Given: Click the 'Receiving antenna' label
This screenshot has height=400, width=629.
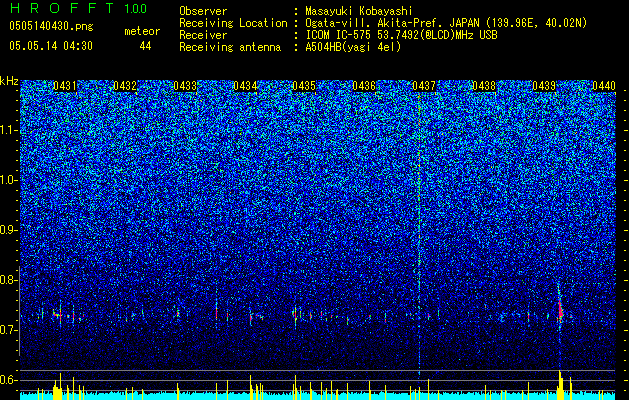Looking at the screenshot, I should click(x=230, y=47).
